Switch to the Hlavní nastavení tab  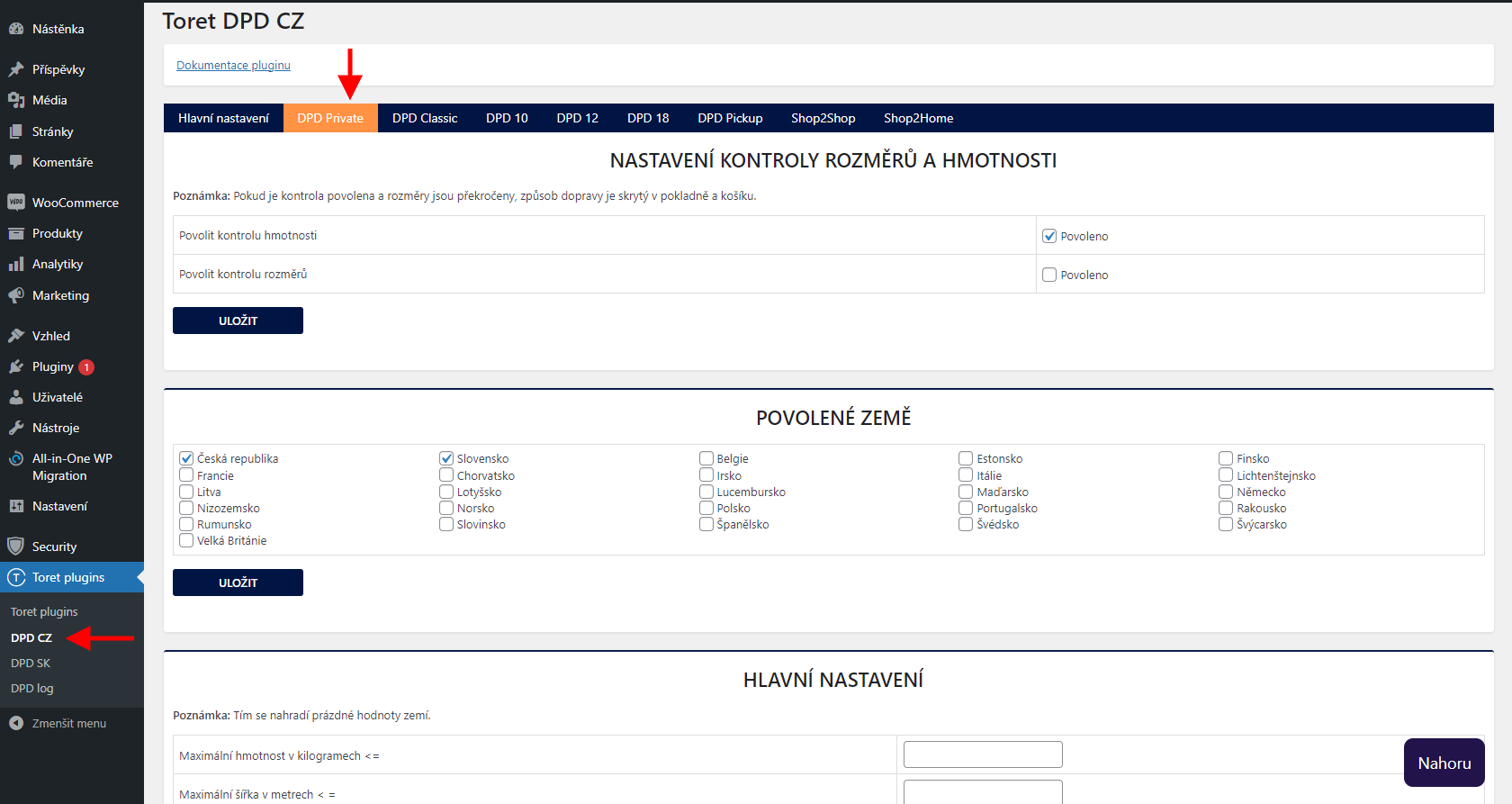[x=223, y=118]
